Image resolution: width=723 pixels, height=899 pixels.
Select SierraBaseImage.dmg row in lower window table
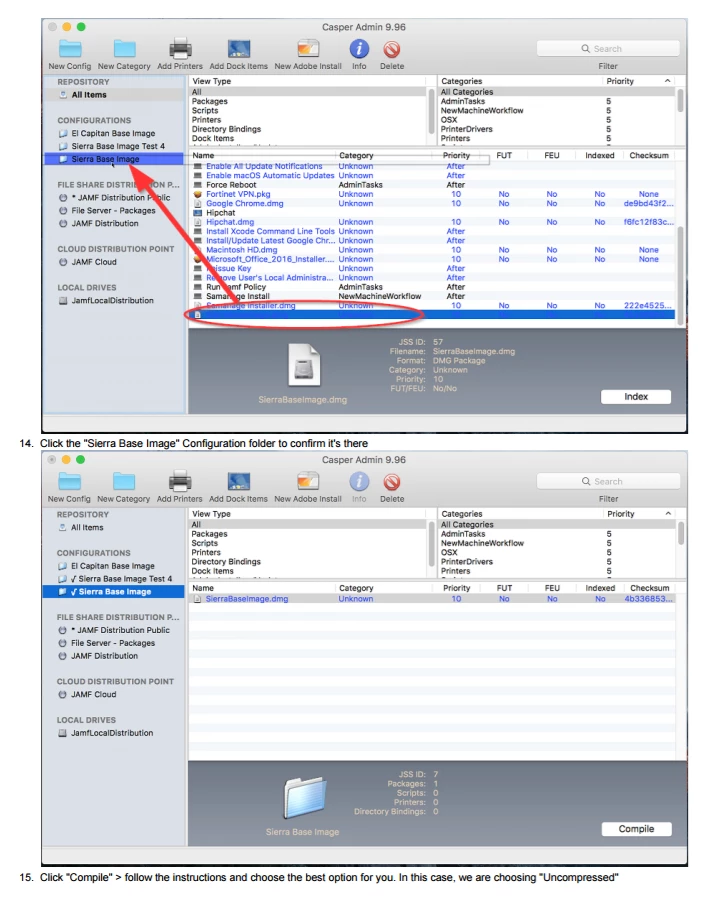tap(432, 599)
